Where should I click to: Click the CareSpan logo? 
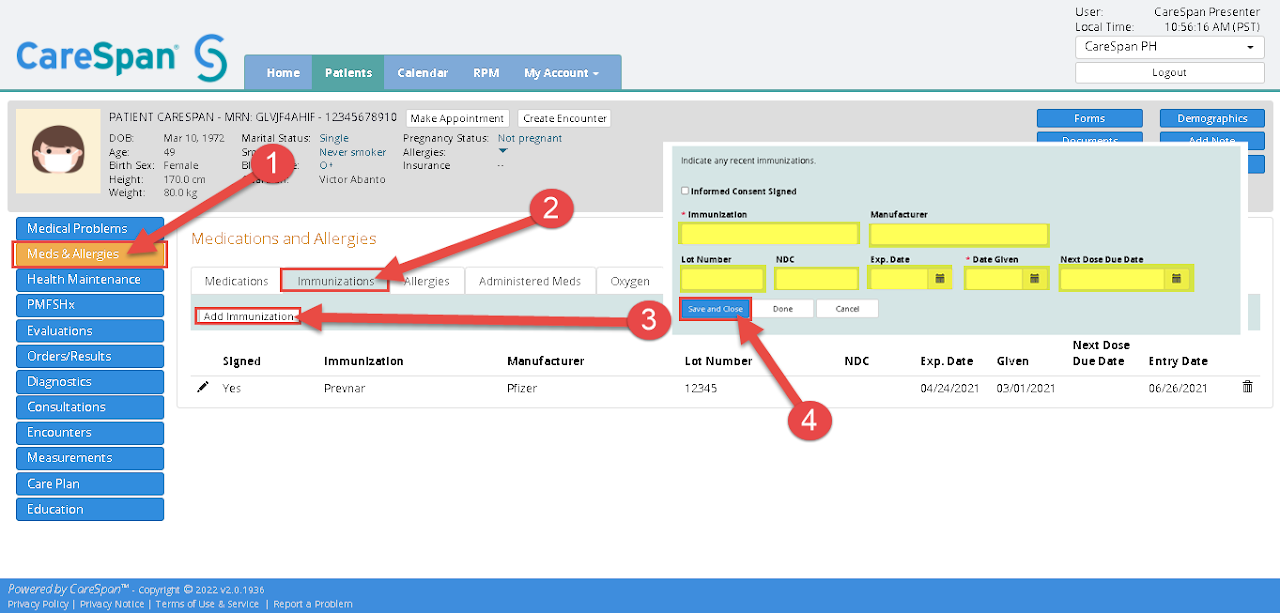[x=122, y=56]
